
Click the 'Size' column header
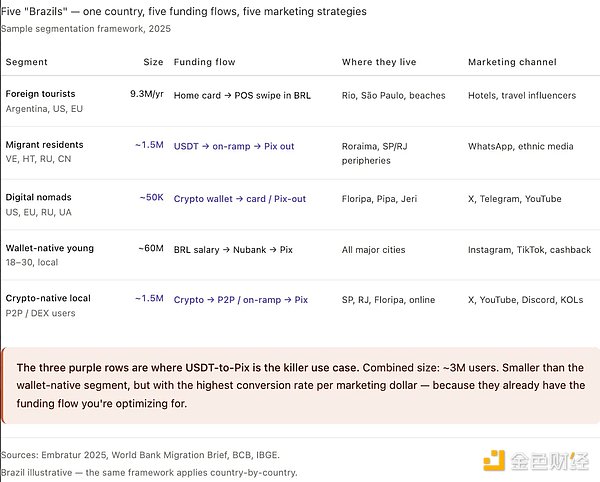(x=153, y=62)
